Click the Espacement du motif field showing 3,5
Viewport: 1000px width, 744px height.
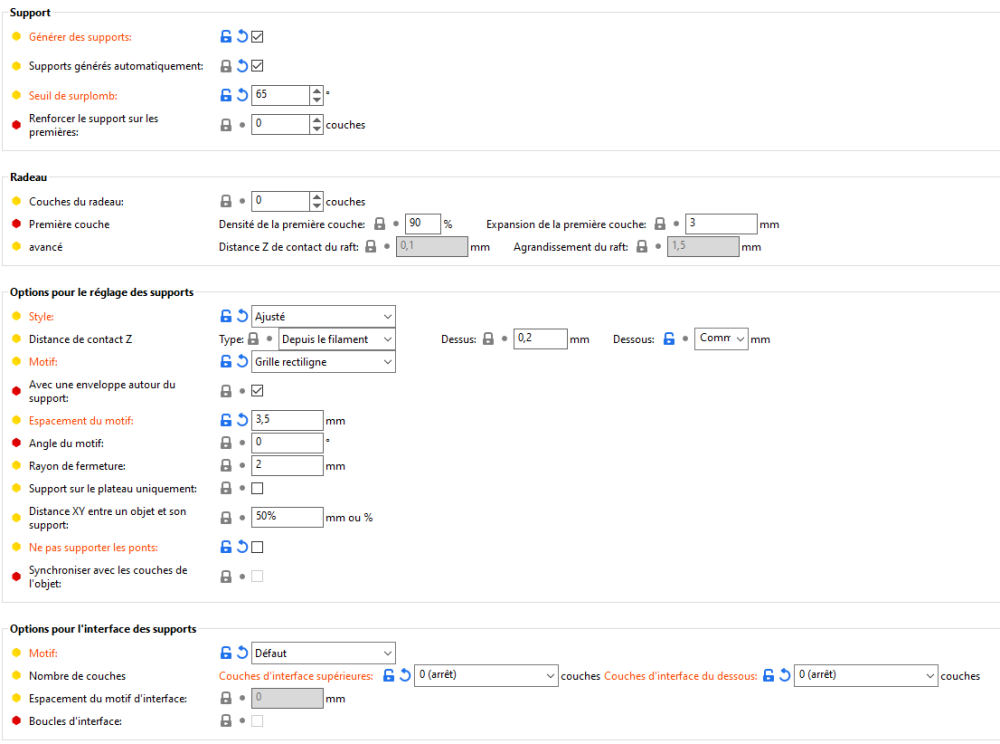tap(287, 420)
